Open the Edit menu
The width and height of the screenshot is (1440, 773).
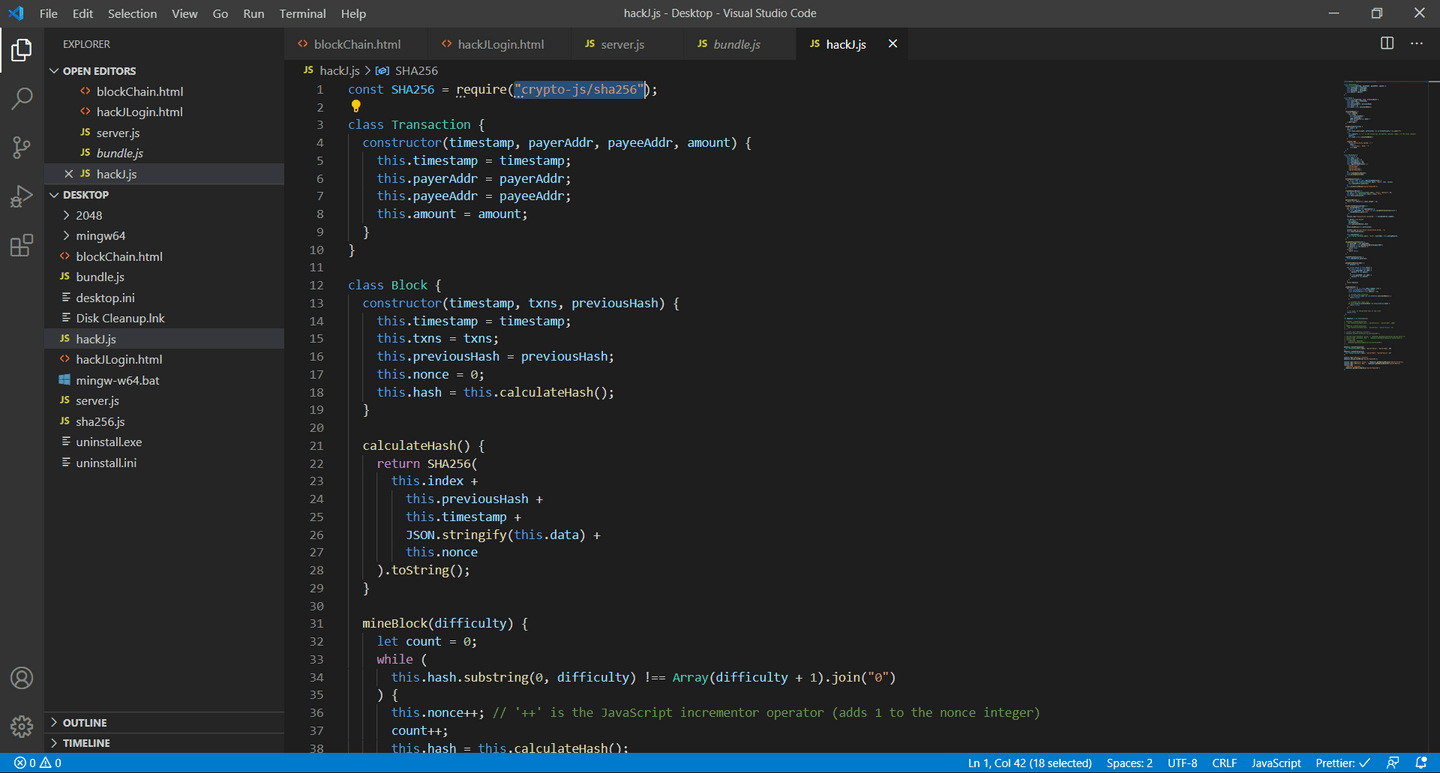(83, 13)
